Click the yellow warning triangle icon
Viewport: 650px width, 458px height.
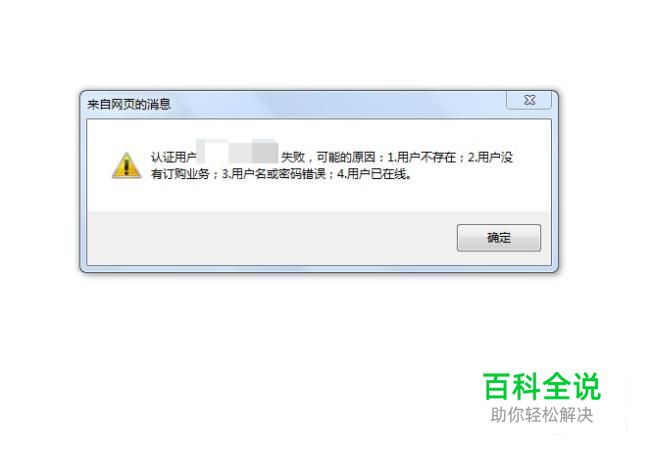126,165
